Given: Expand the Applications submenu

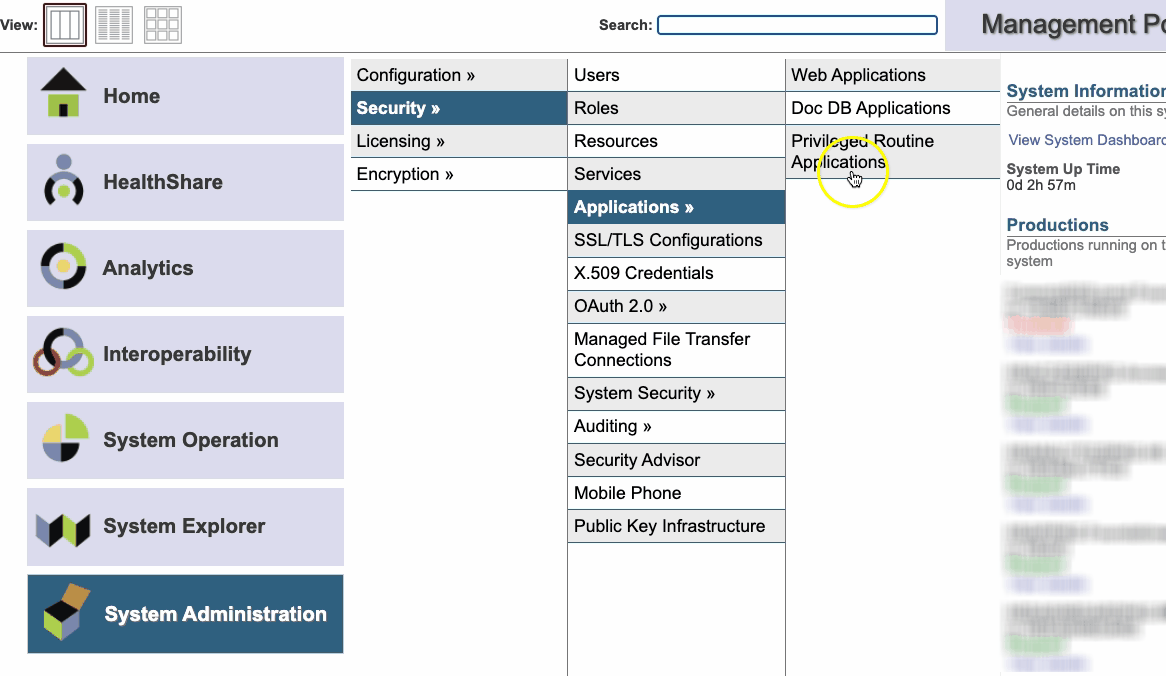Looking at the screenshot, I should [x=677, y=207].
